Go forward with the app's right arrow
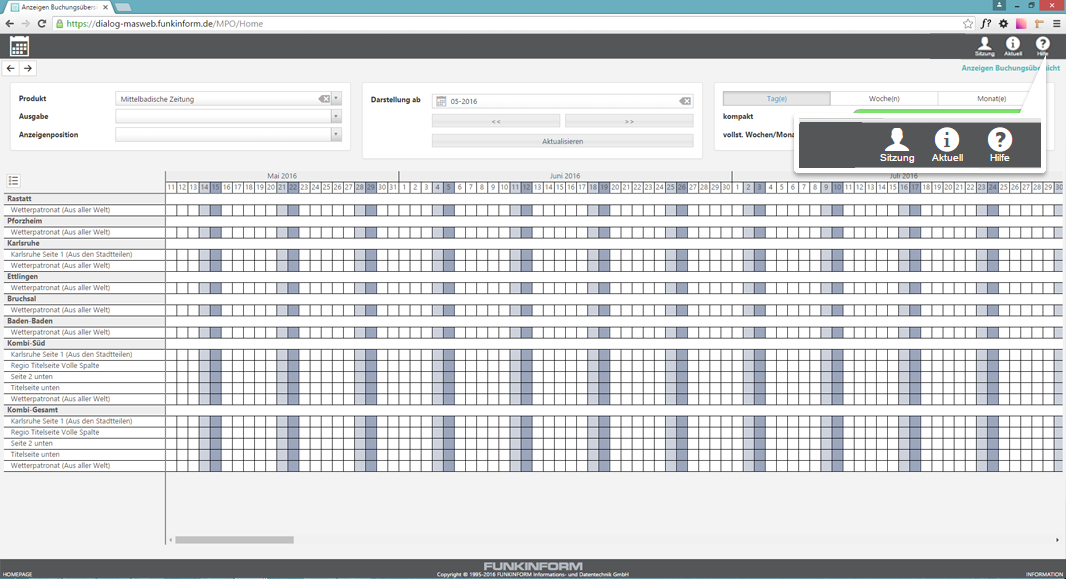This screenshot has width=1066, height=579. 27,68
